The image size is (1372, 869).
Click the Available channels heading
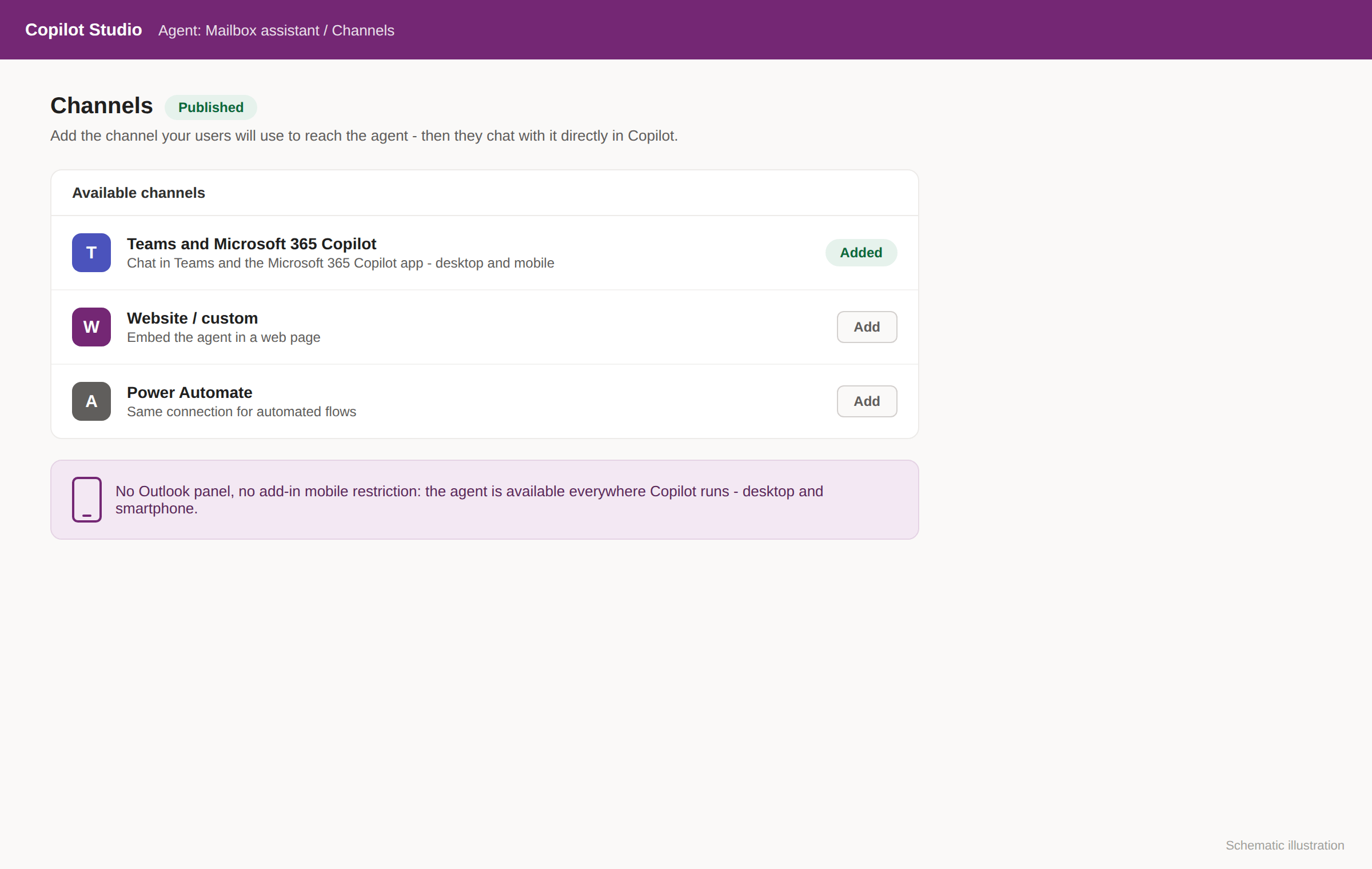pos(138,193)
